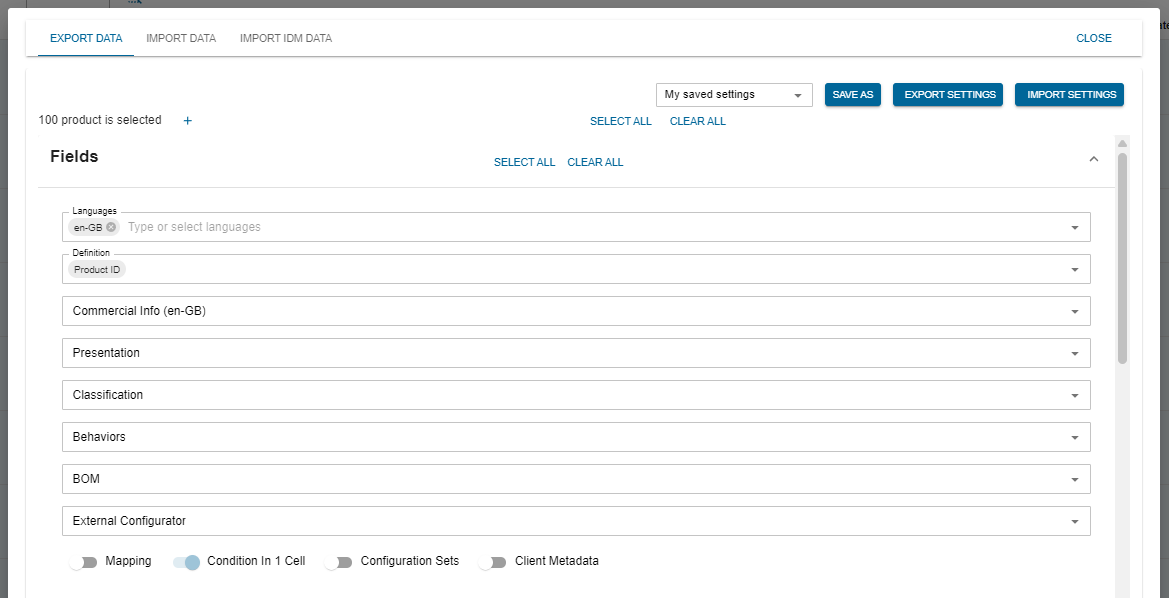Screen dimensions: 1169x598
Task: Expand the Presentation dropdown
Action: [576, 353]
